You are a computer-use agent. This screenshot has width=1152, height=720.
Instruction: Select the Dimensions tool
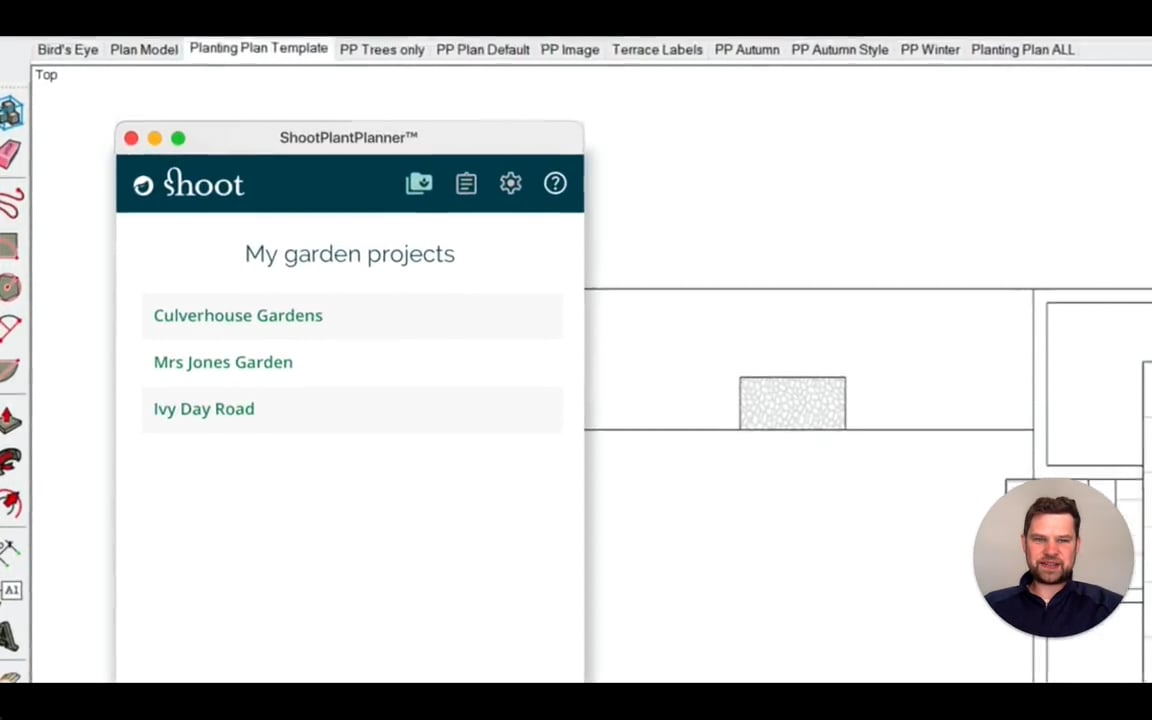pos(10,552)
